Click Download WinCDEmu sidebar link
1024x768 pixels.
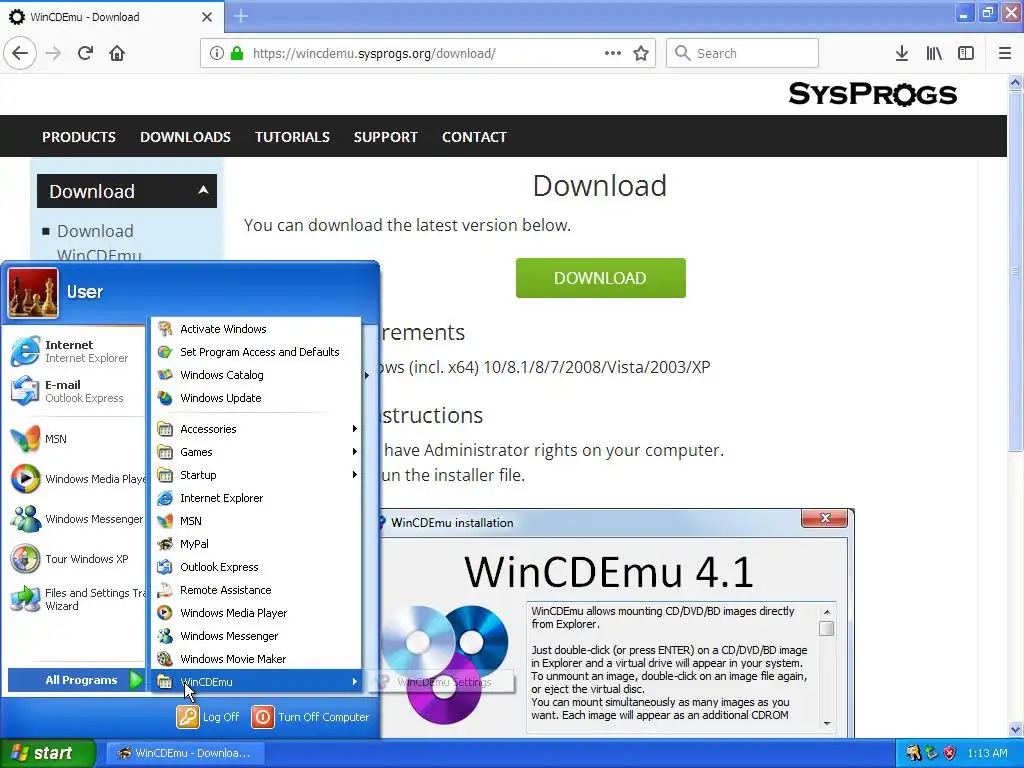[99, 242]
